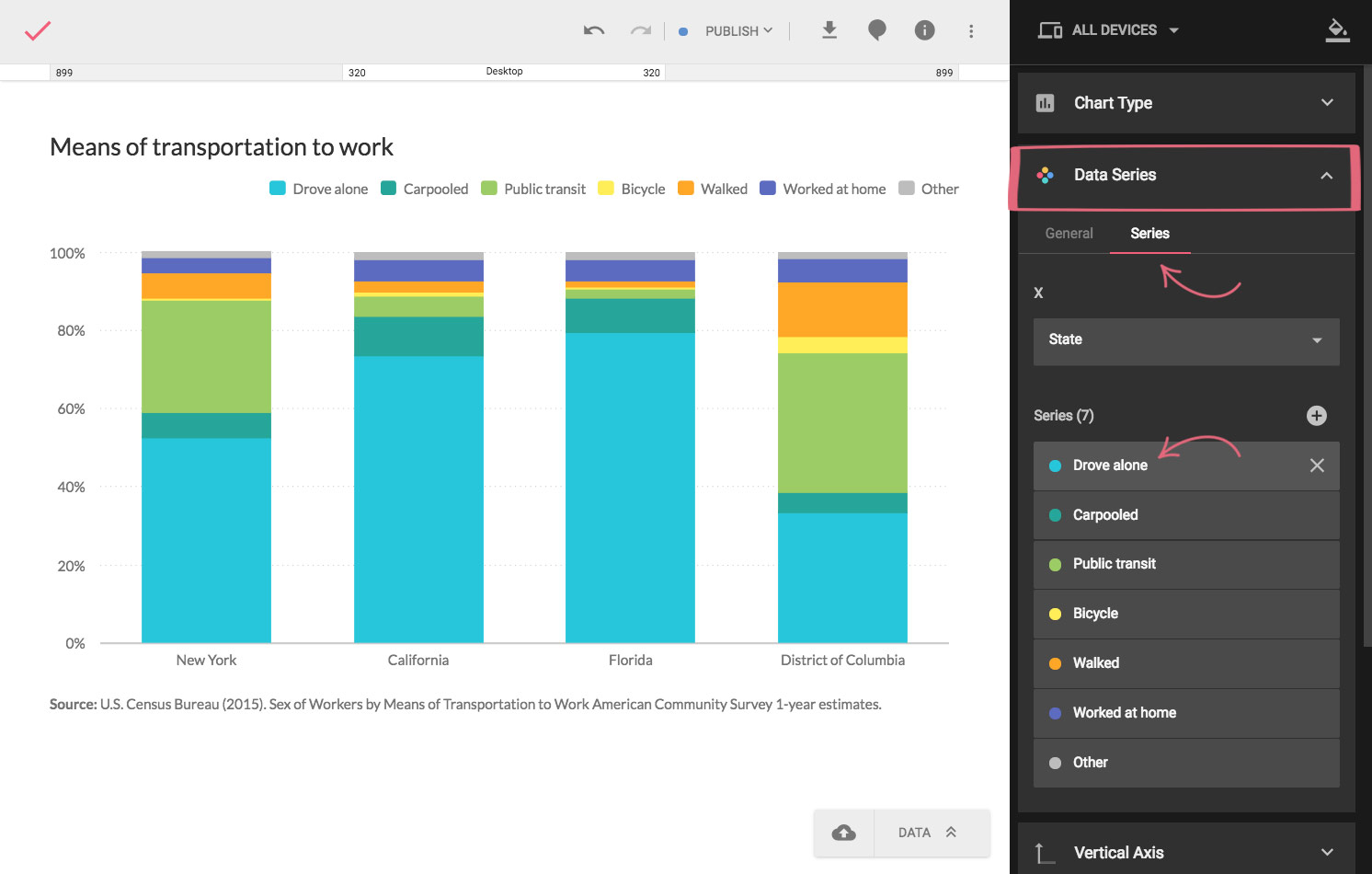This screenshot has width=1372, height=874.
Task: Undo the last change
Action: pos(594,31)
